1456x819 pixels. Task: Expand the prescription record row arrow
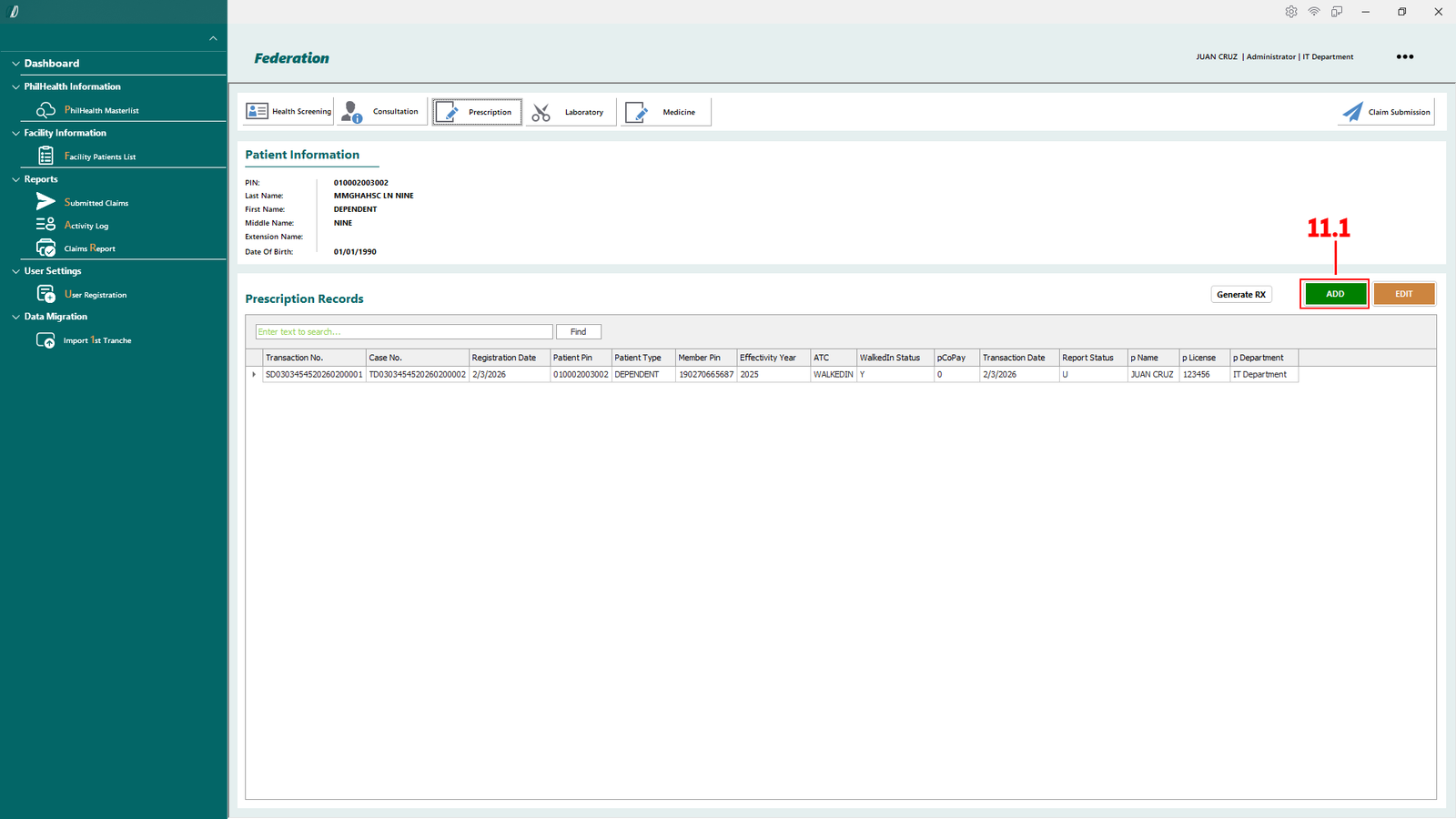click(x=254, y=374)
